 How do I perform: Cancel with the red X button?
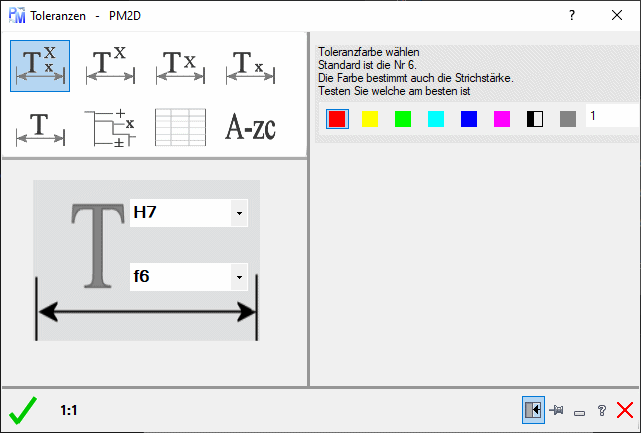(x=625, y=410)
